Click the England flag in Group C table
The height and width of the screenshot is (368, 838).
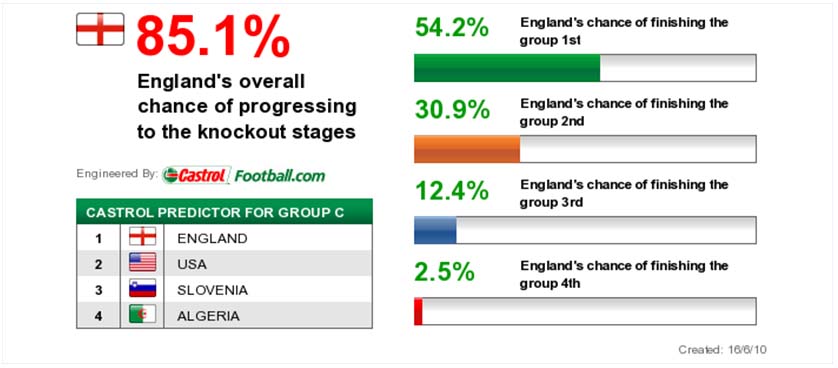click(143, 237)
